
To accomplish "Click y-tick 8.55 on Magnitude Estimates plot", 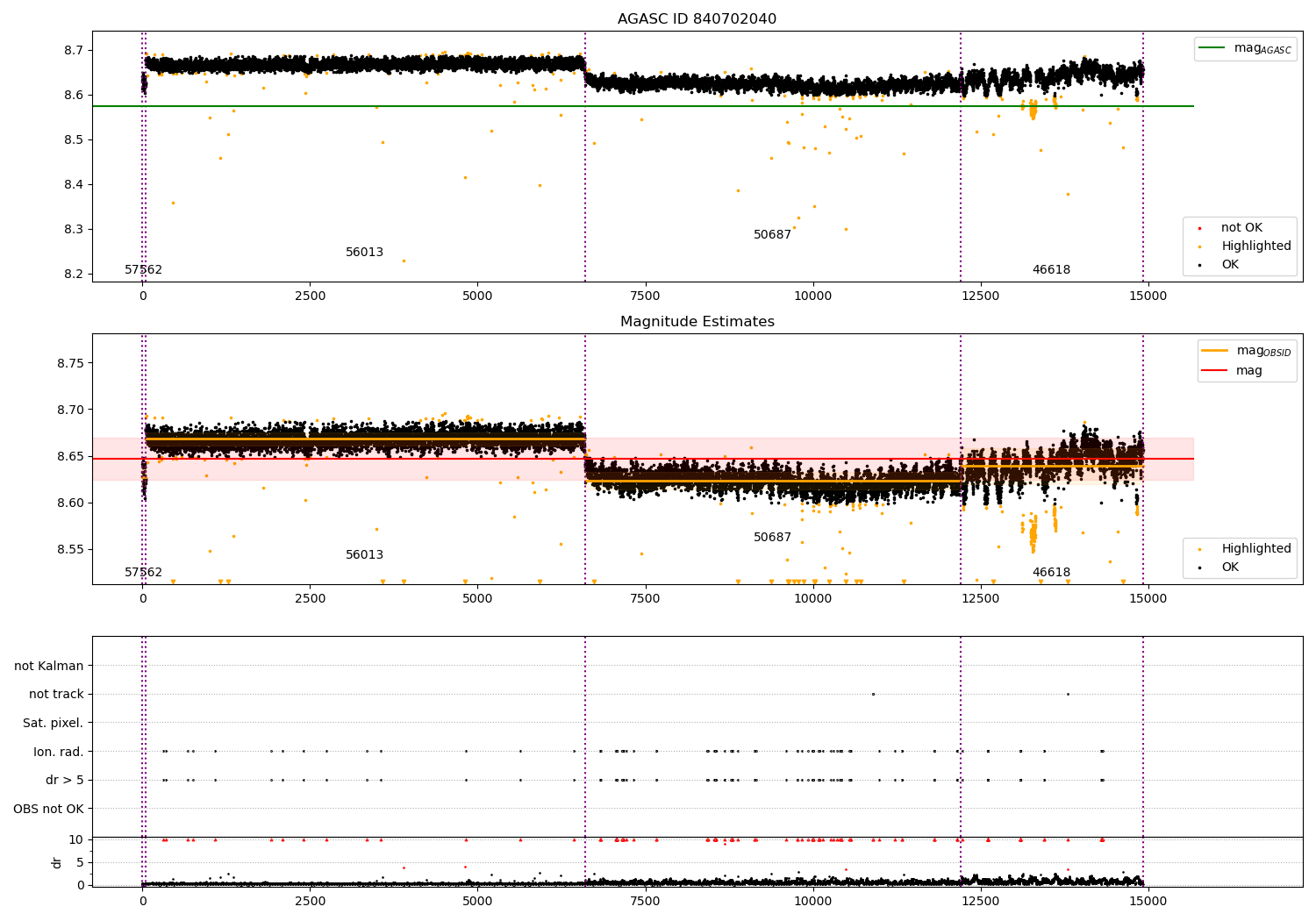I will pyautogui.click(x=70, y=550).
